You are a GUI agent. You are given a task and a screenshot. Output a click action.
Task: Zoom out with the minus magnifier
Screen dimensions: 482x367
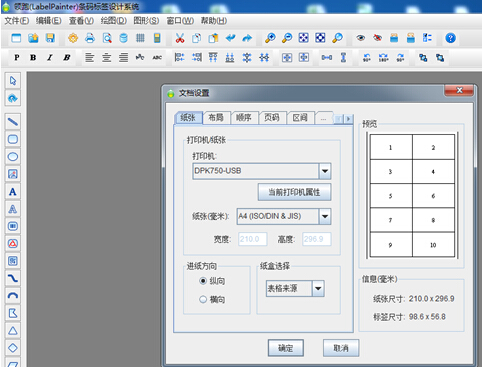click(x=287, y=38)
